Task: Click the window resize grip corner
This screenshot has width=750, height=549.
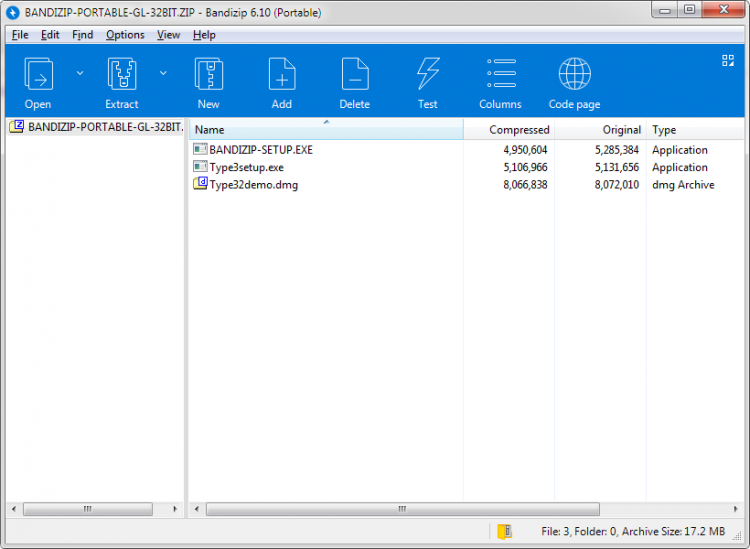Action: click(x=737, y=537)
